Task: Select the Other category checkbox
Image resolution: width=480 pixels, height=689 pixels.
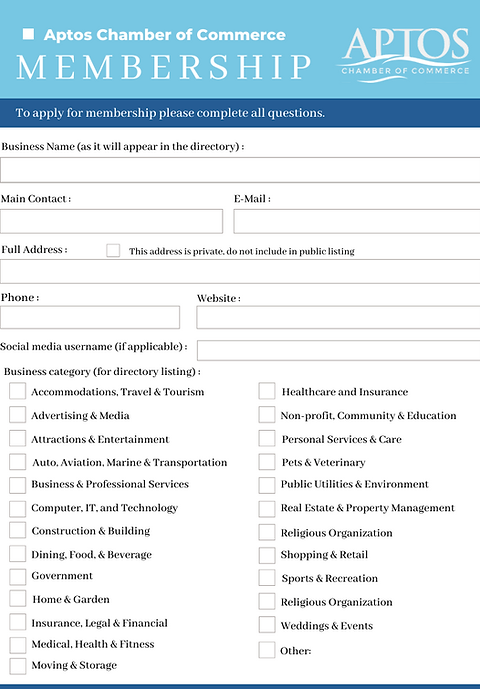Action: [x=267, y=650]
